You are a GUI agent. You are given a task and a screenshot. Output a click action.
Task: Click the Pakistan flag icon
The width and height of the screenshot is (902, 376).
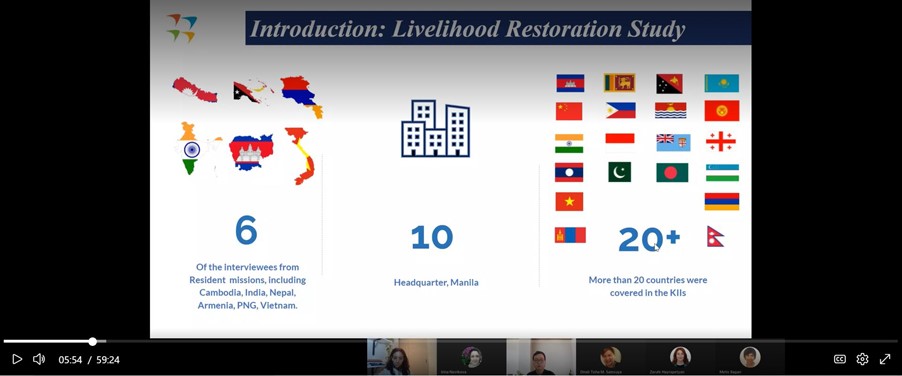620,172
